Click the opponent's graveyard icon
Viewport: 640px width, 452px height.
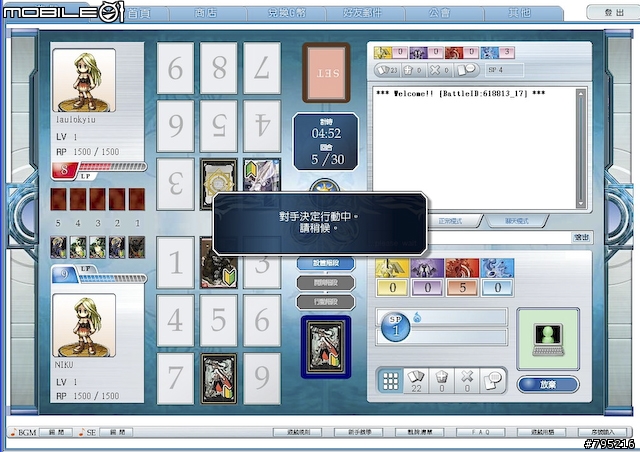pos(412,70)
